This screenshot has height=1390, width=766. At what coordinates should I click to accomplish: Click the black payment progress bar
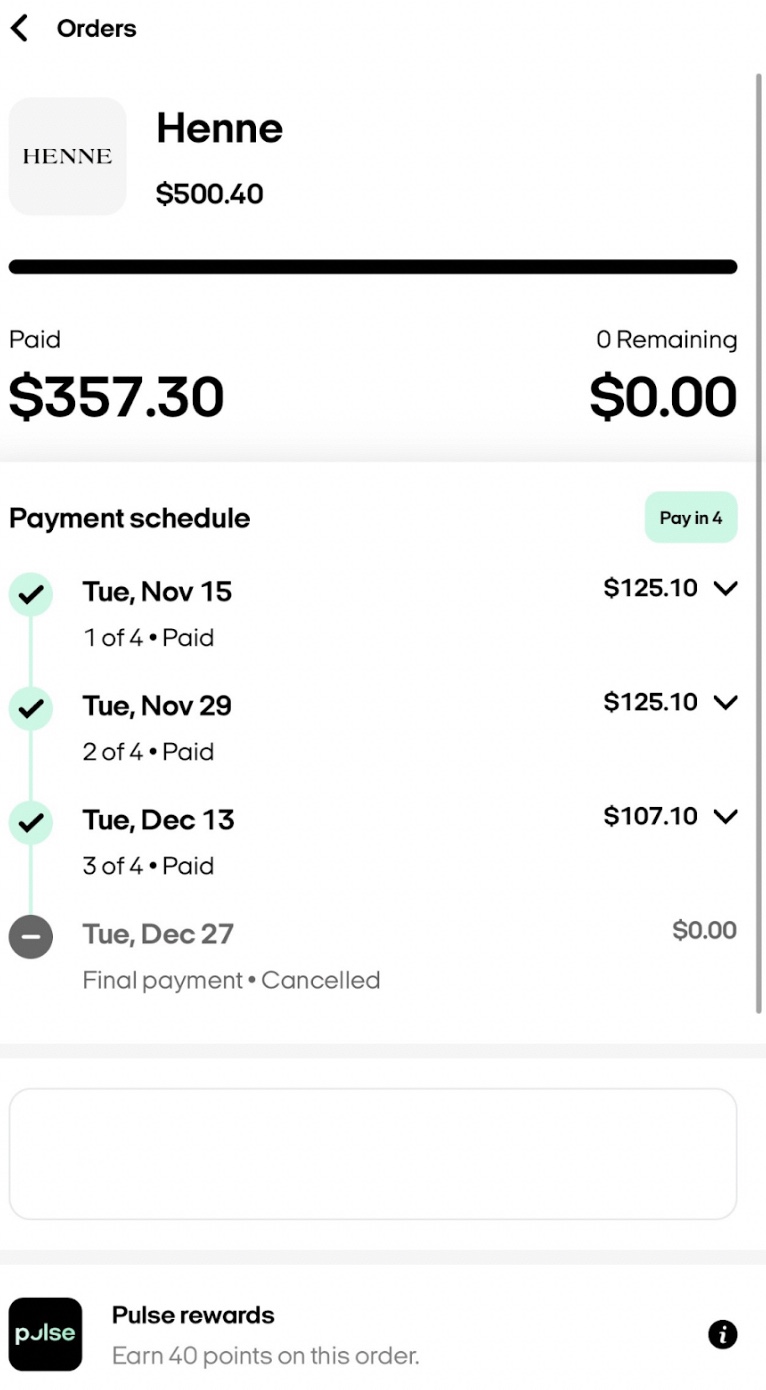372,267
